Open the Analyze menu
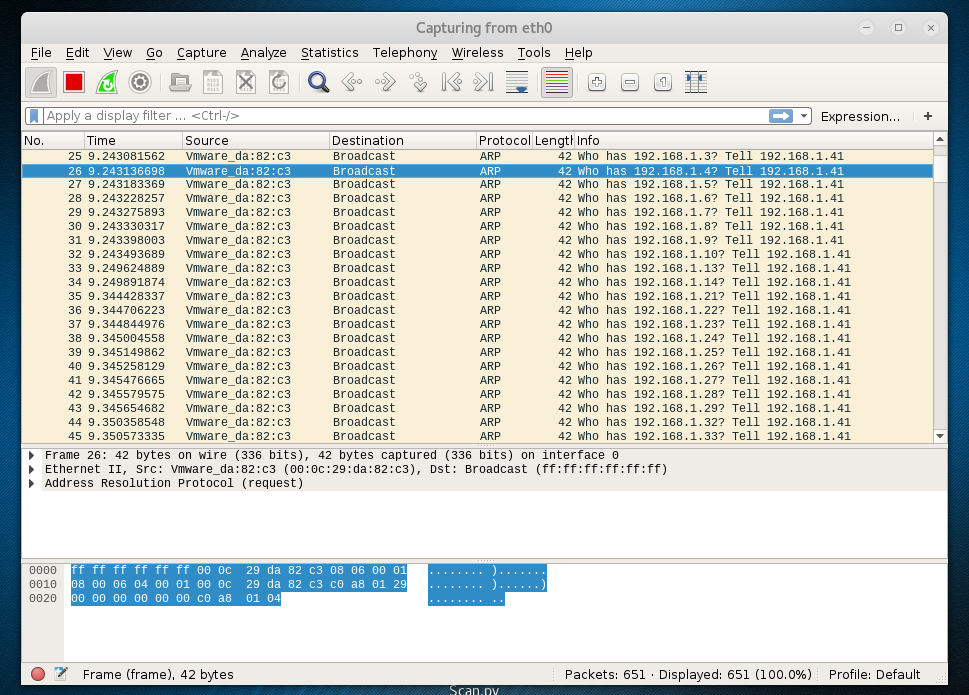This screenshot has width=969, height=695. point(263,52)
